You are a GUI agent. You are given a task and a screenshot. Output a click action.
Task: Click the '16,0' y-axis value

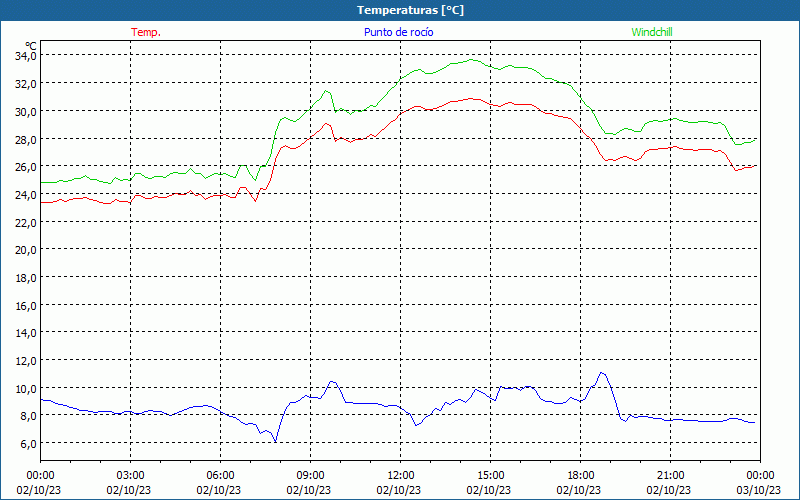pyautogui.click(x=26, y=306)
